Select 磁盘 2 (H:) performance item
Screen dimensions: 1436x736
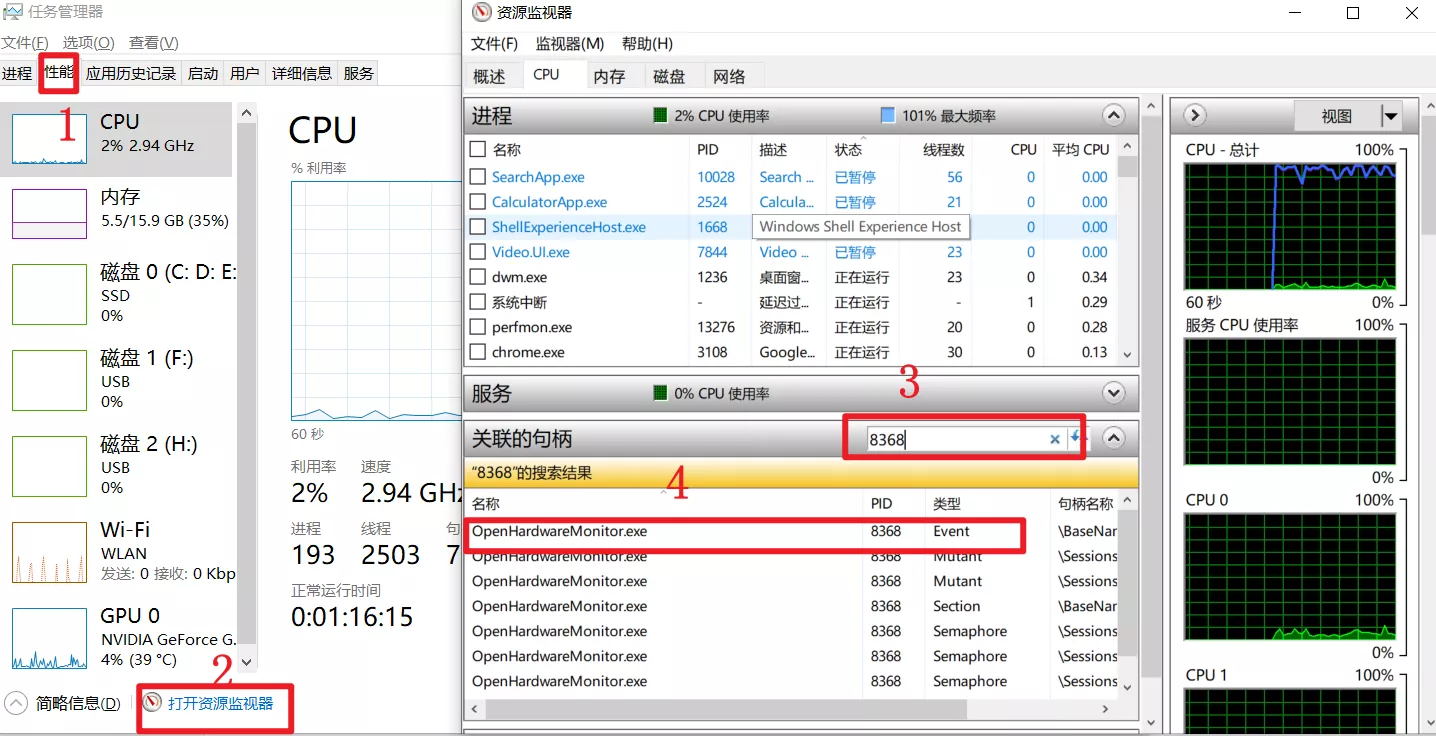coord(119,465)
